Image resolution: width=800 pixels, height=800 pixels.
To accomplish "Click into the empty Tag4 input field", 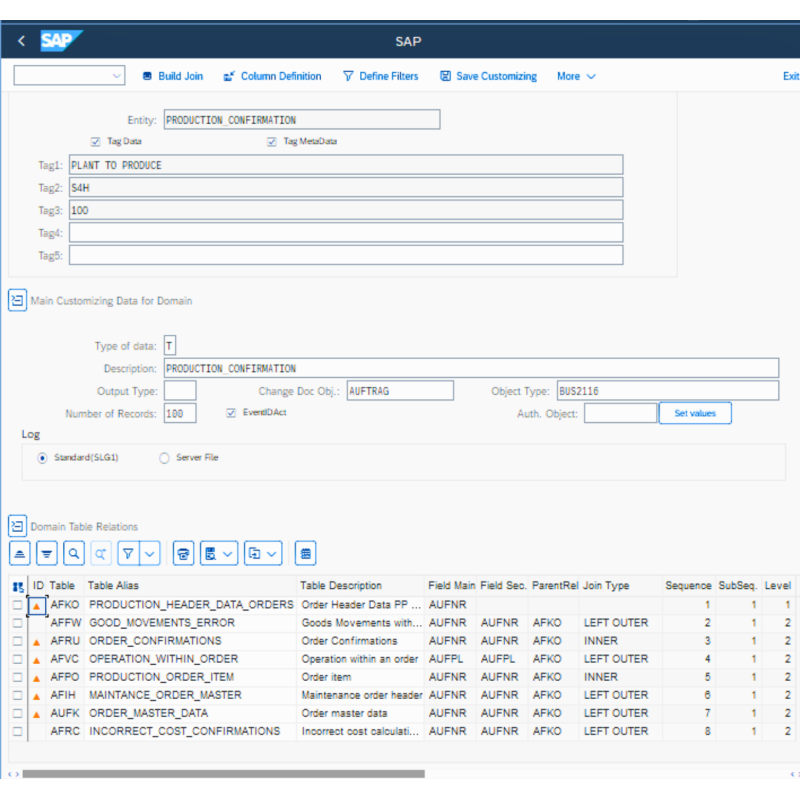I will [x=345, y=232].
